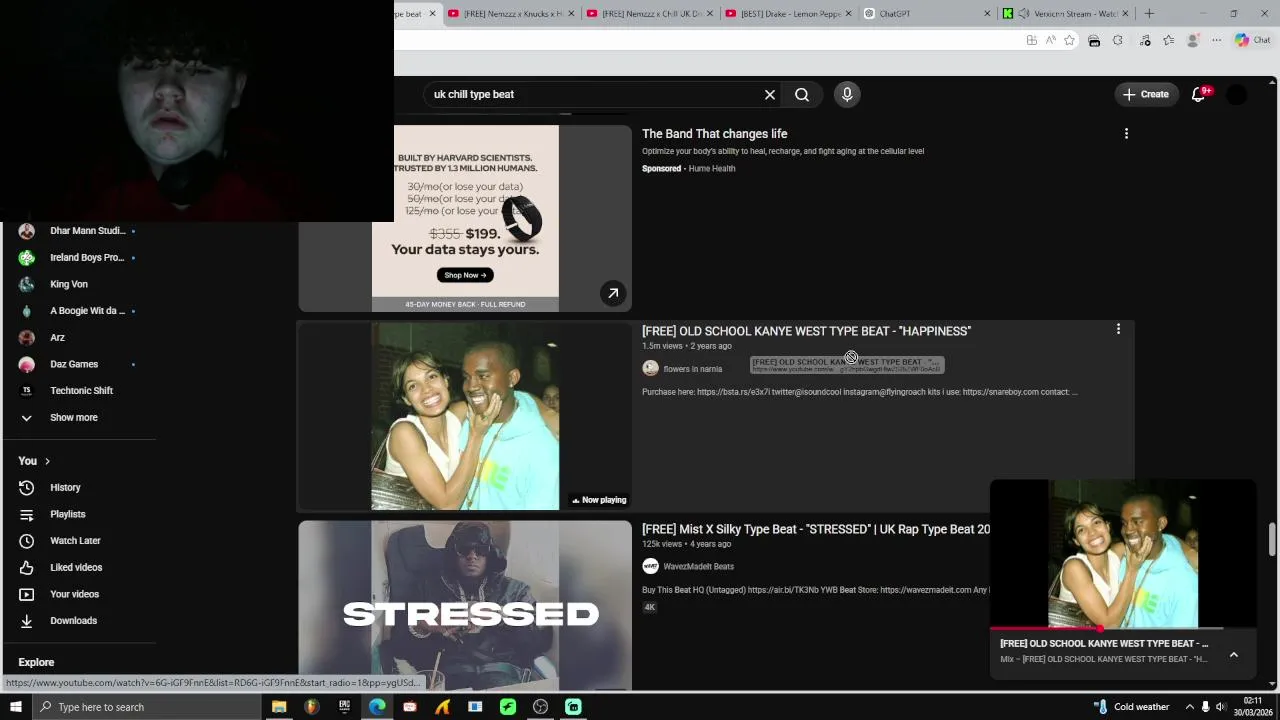Open the Edge favorites list icon

[x=1168, y=40]
